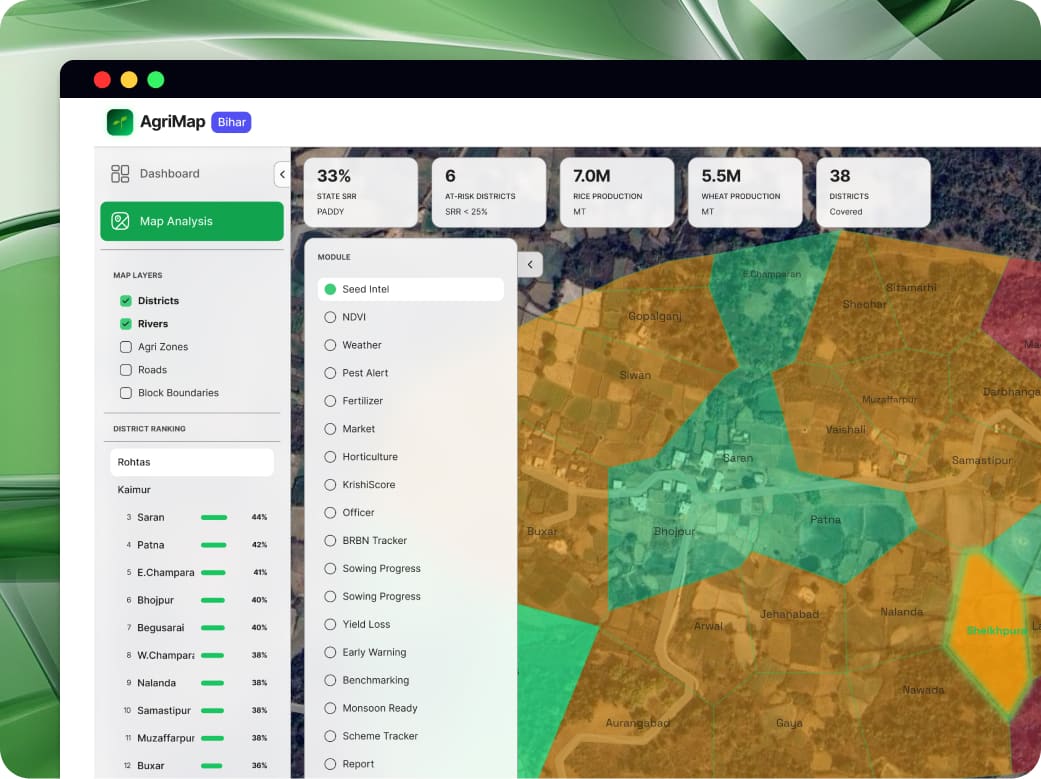Screen dimensions: 1041x779
Task: Select the NDVI module
Action: 410,317
